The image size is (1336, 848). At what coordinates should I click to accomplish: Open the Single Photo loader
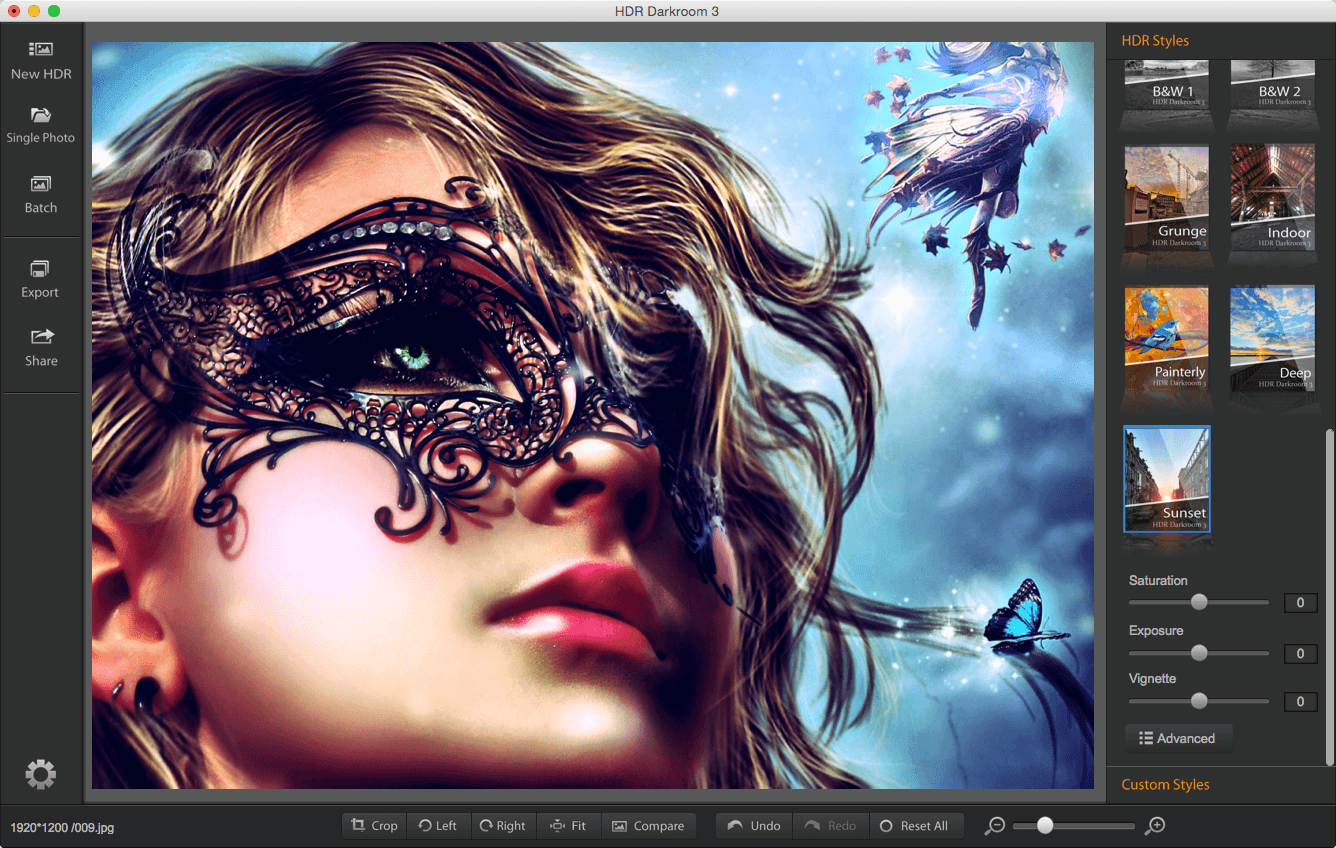[40, 124]
